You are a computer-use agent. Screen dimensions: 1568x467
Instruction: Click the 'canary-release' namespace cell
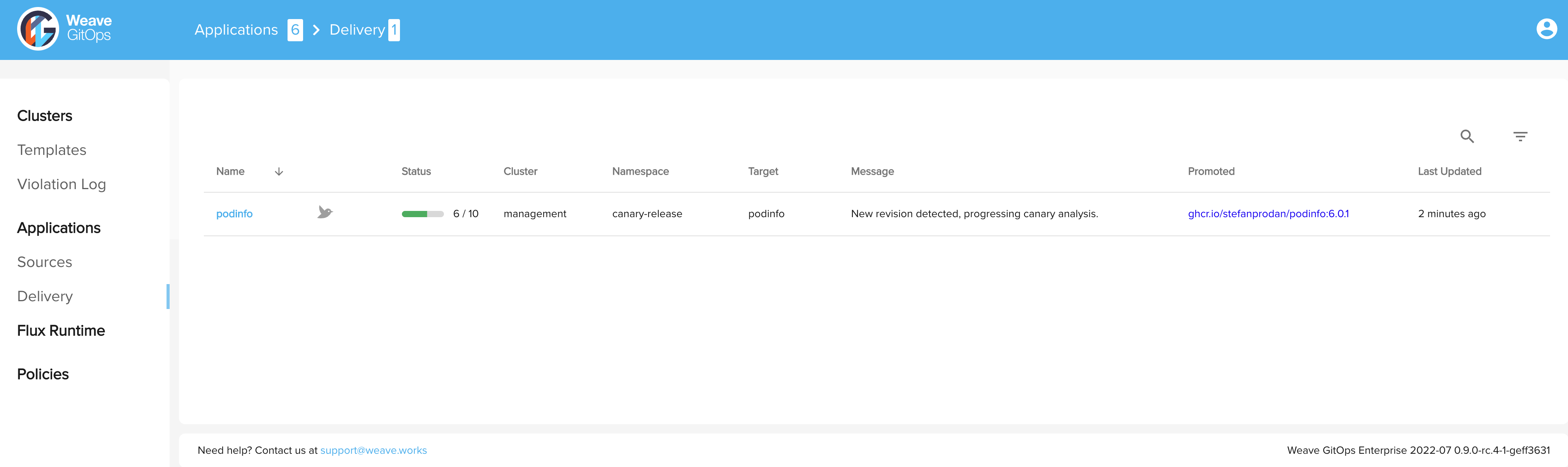pos(647,214)
